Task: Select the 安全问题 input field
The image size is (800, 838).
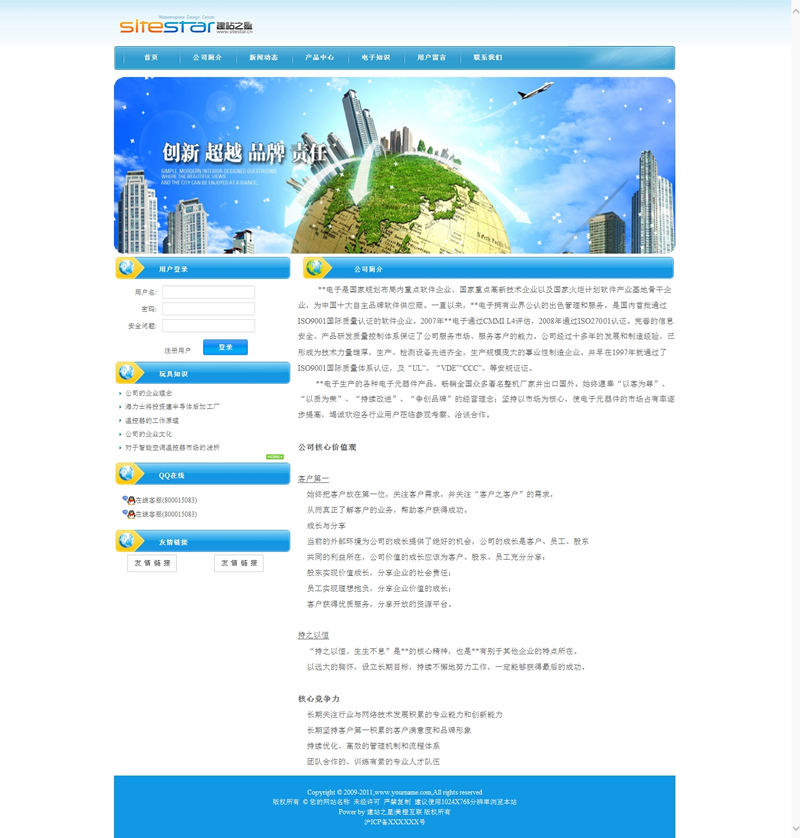Action: (x=208, y=326)
